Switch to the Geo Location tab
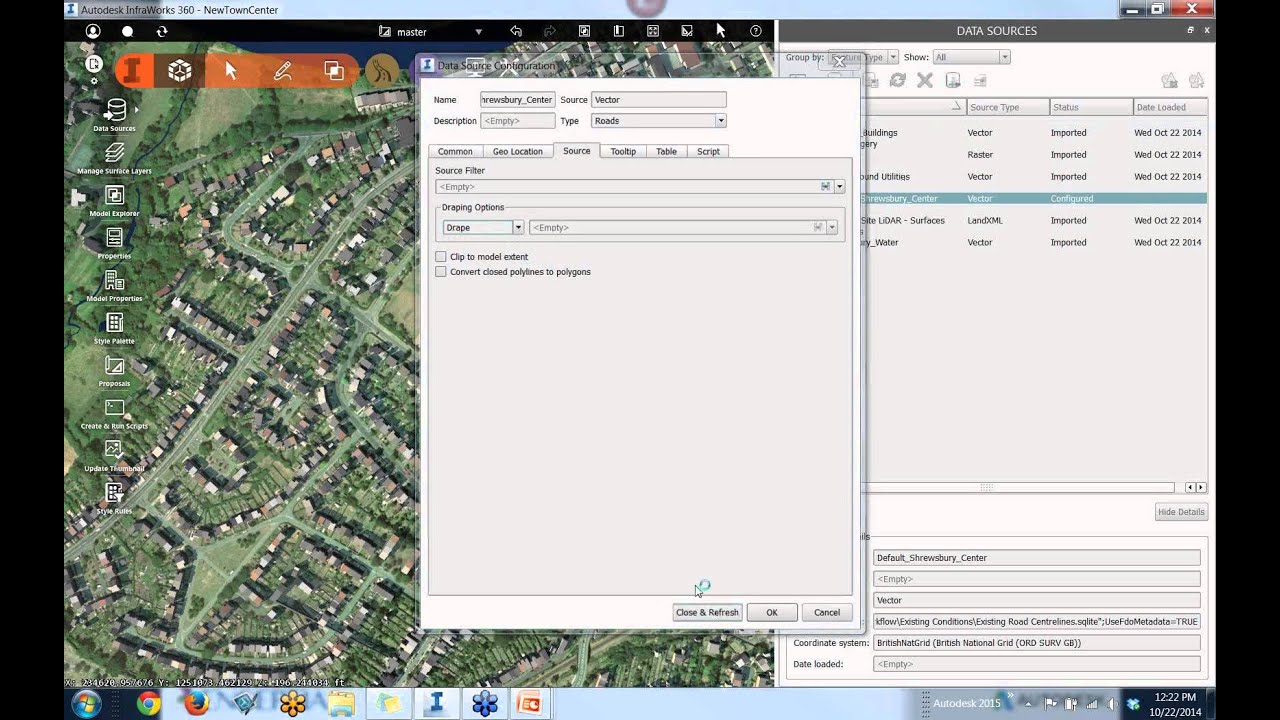1280x720 pixels. pyautogui.click(x=517, y=151)
